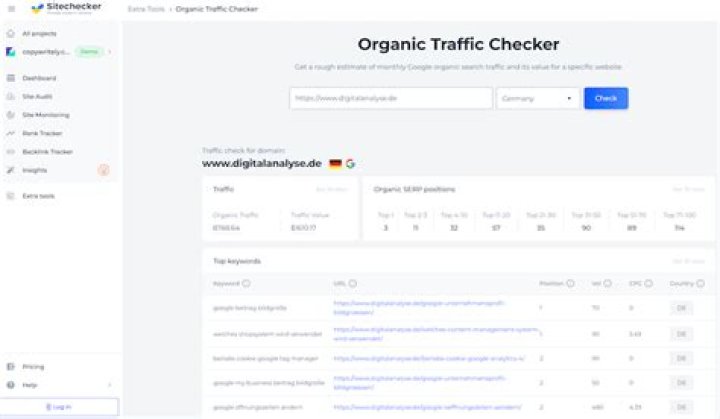Open the Site Monitoring sidebar icon

(11, 115)
